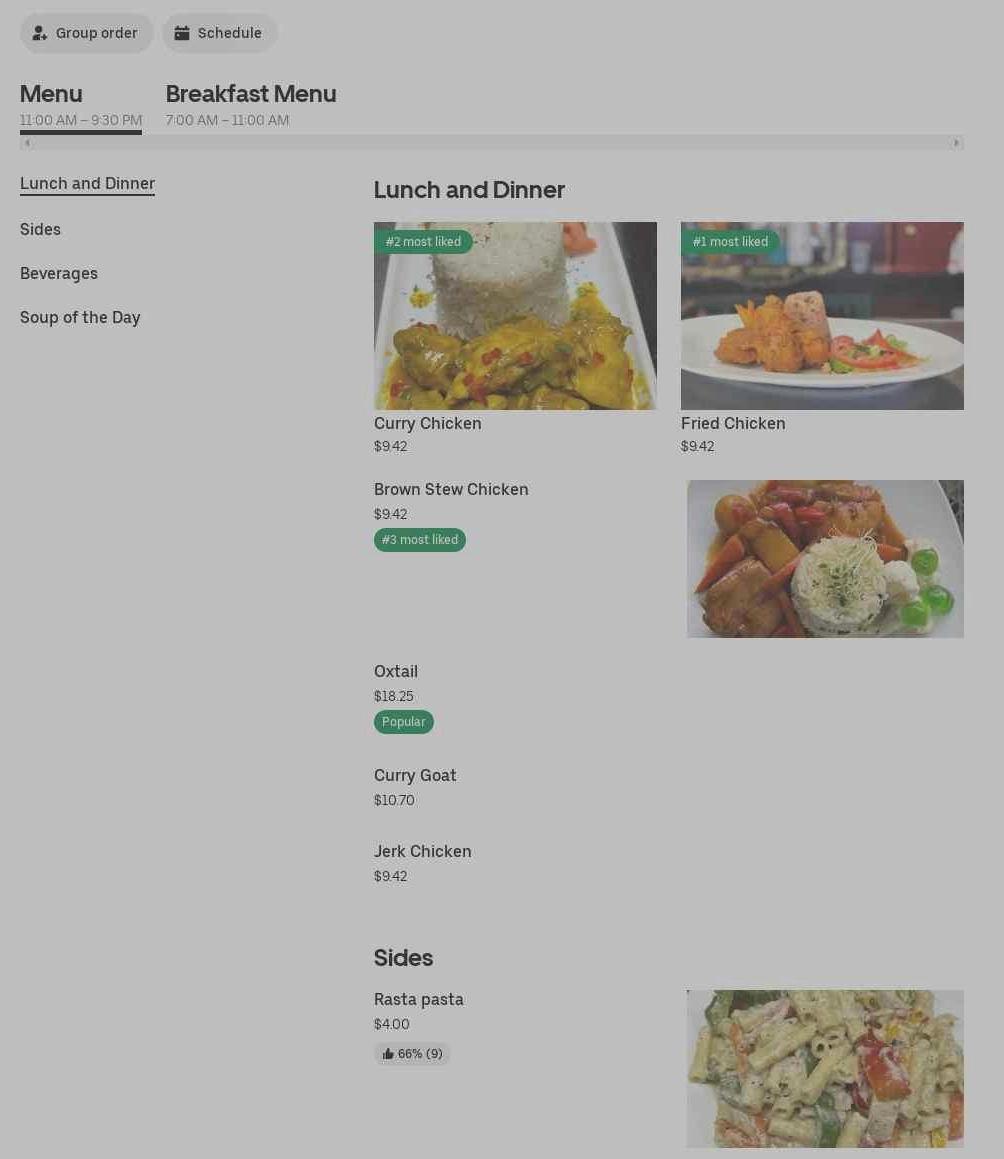Open the Fried Chicken photo
The width and height of the screenshot is (1004, 1159).
coord(822,316)
